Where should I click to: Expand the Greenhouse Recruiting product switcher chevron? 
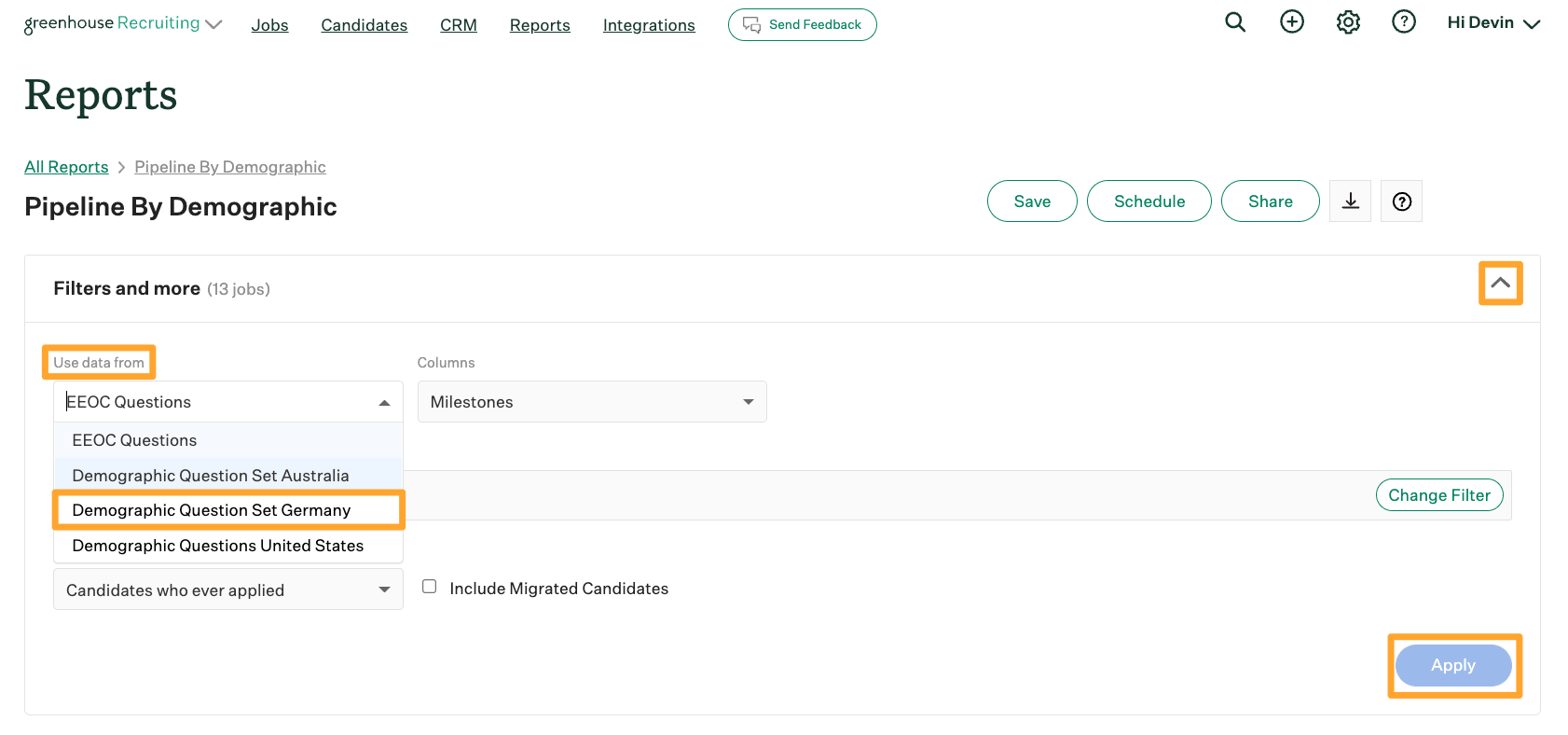point(213,24)
